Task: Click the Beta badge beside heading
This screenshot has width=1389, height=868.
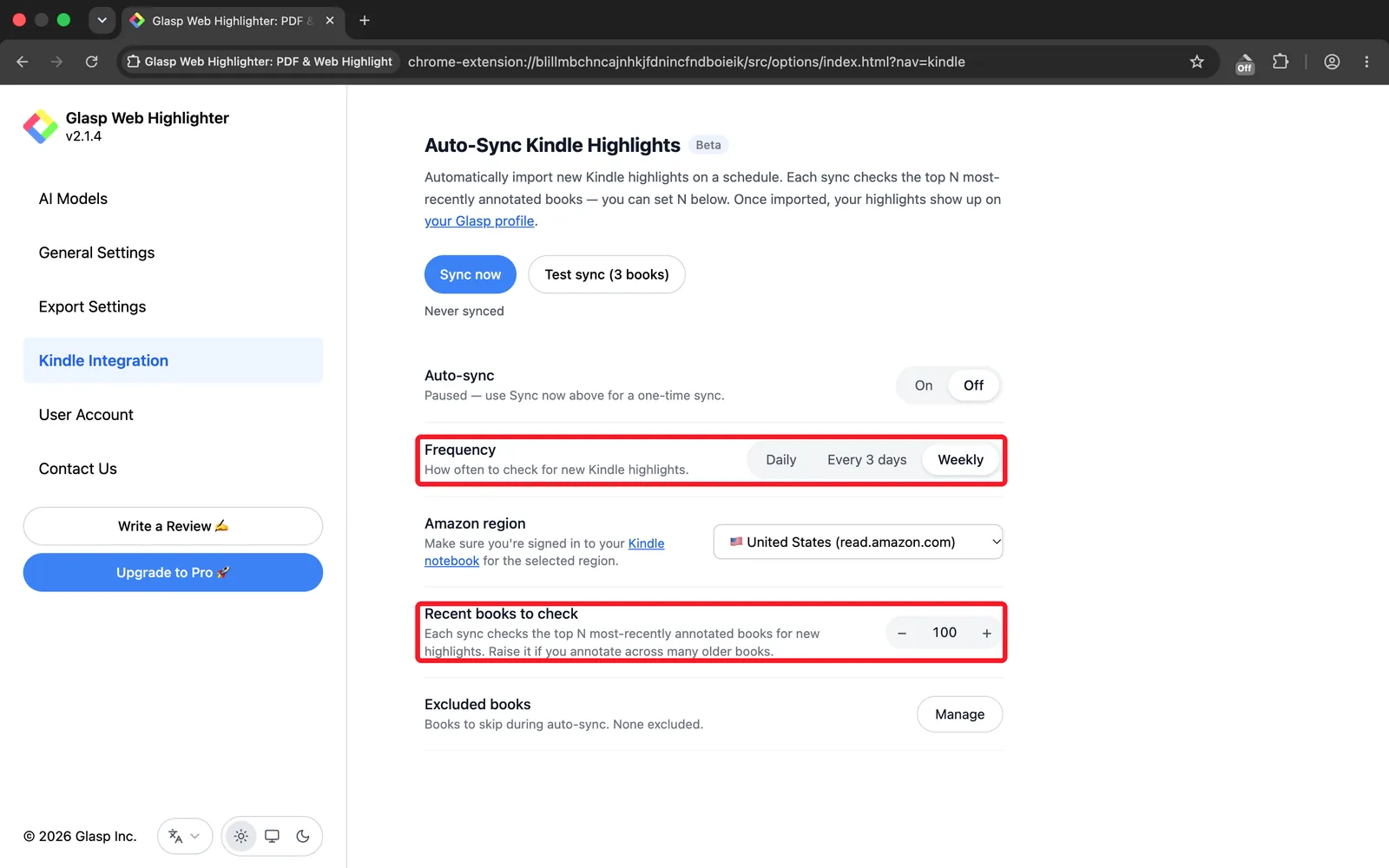Action: [708, 145]
